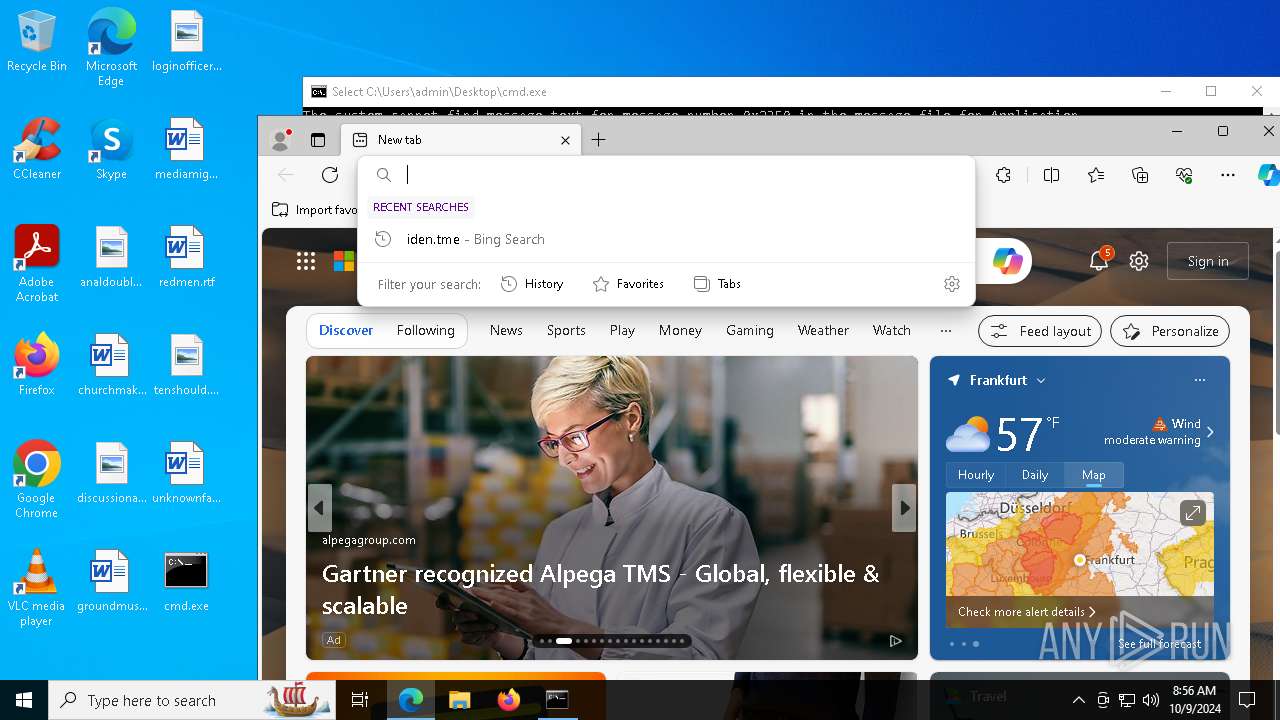1280x720 pixels.
Task: Open Edge Extensions puzzle icon
Action: tap(1004, 175)
